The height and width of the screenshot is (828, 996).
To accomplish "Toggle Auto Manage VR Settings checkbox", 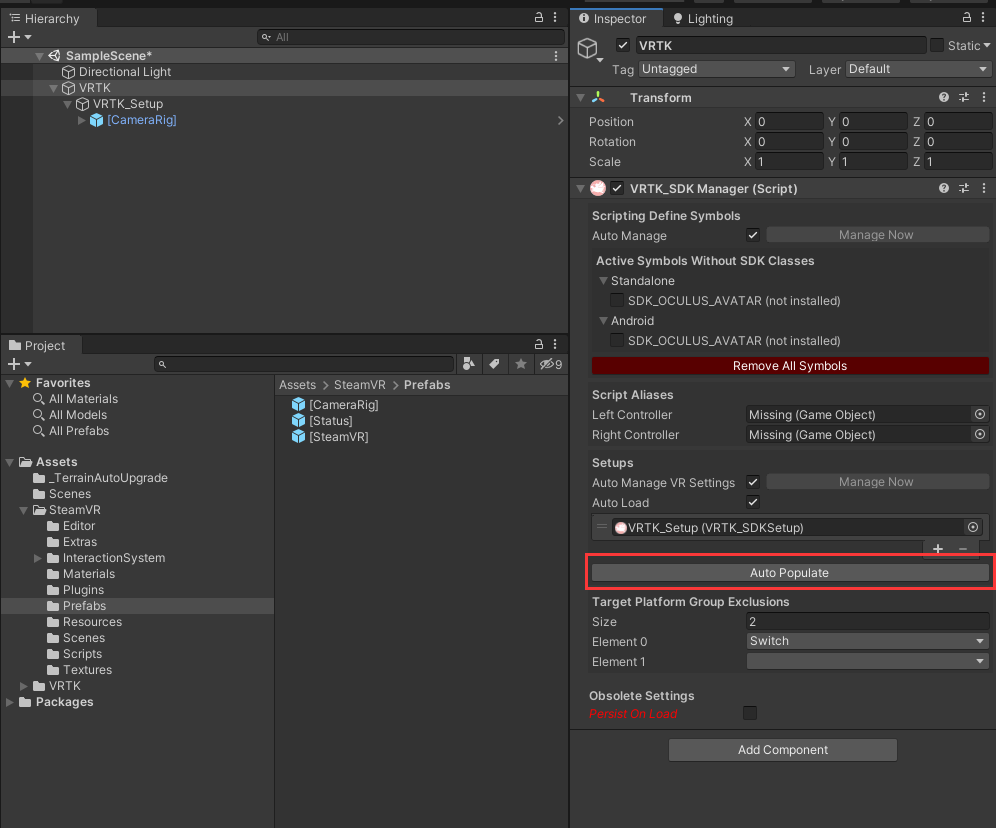I will (753, 482).
